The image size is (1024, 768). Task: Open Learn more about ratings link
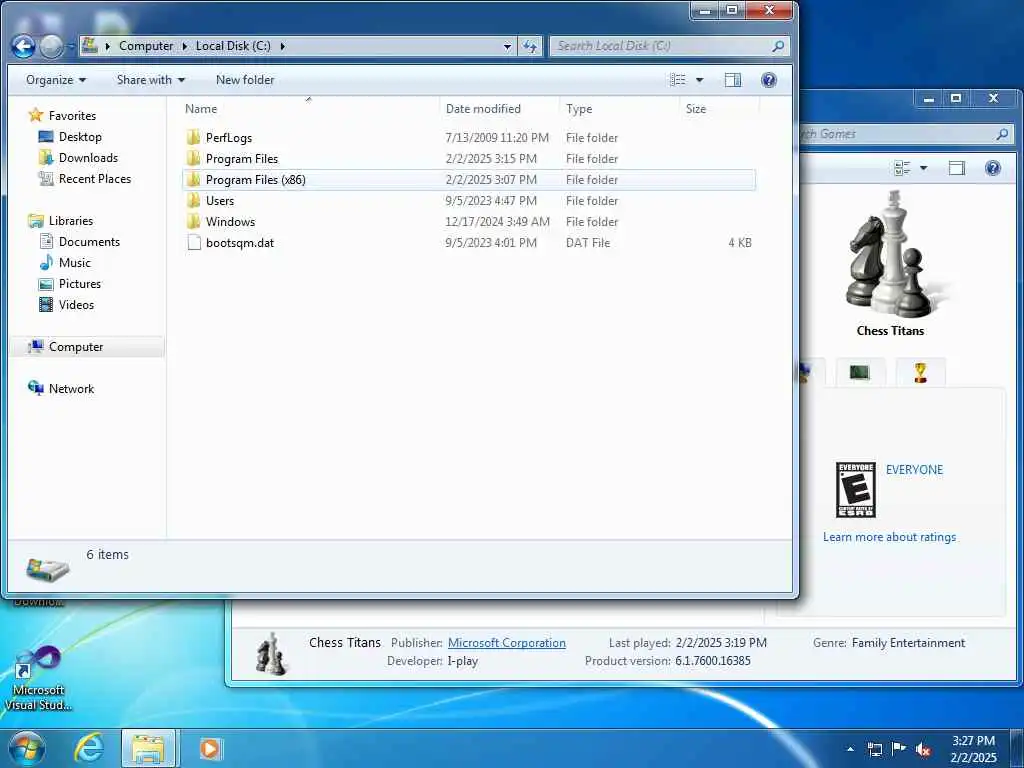(889, 537)
